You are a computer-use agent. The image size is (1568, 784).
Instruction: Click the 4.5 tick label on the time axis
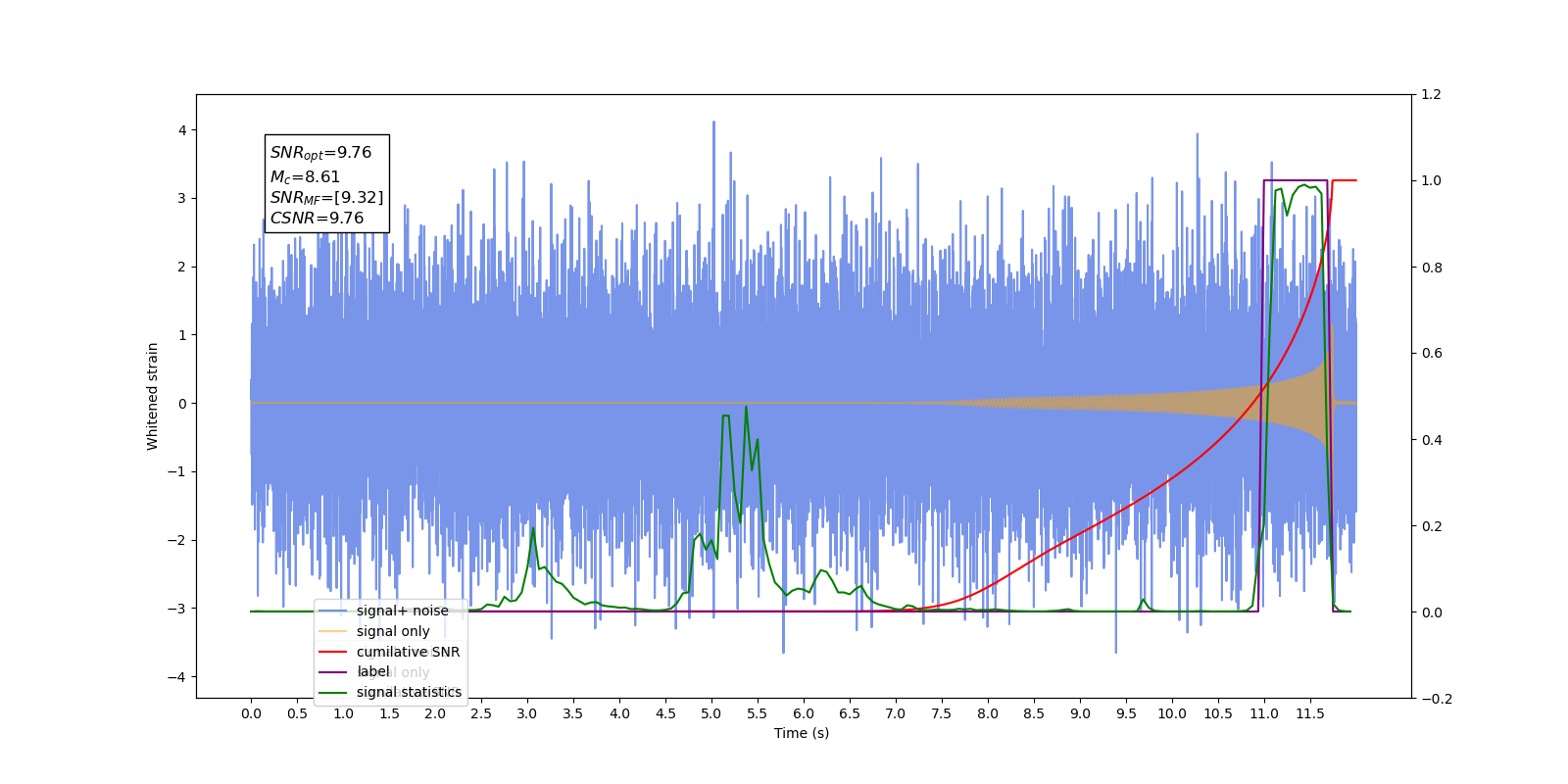(665, 713)
